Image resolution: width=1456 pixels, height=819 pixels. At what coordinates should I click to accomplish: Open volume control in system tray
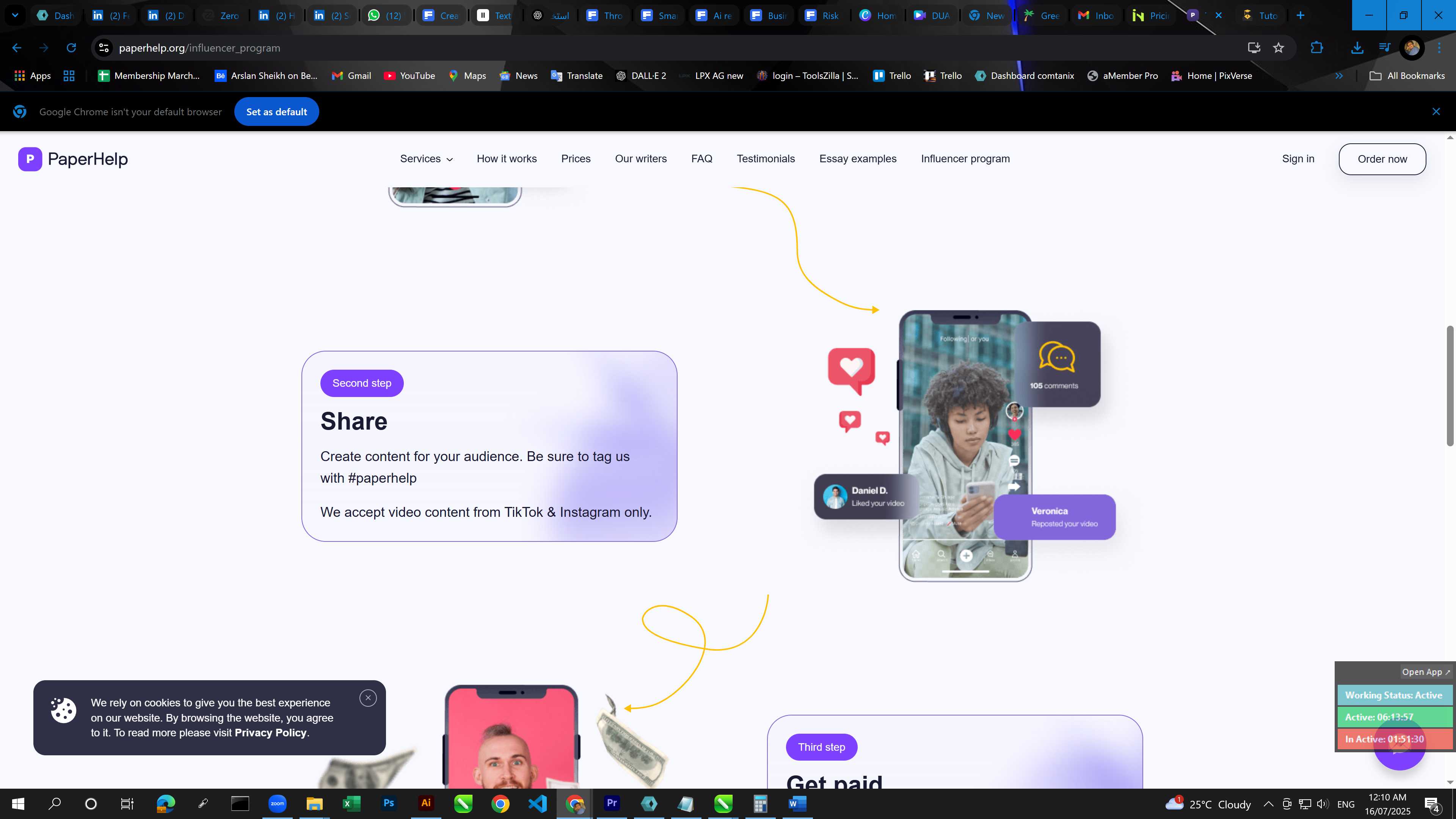pyautogui.click(x=1323, y=804)
